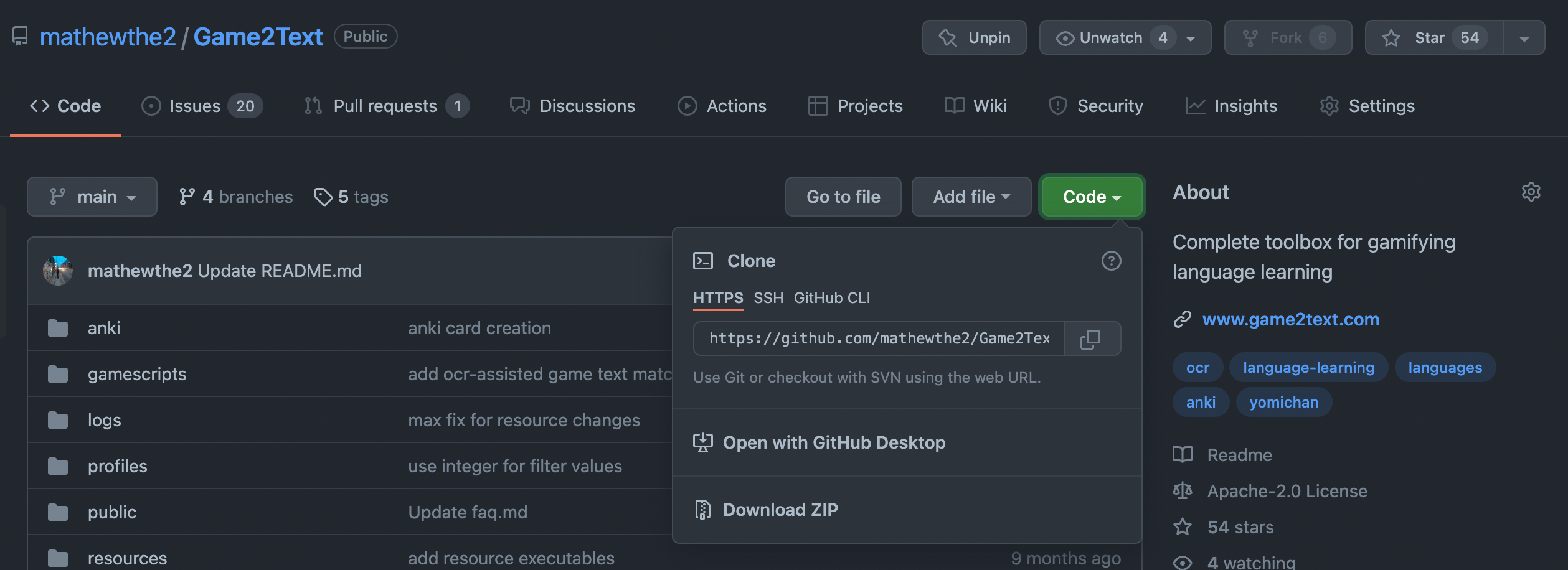The height and width of the screenshot is (570, 1568).
Task: Open the Readme link in About
Action: (x=1222, y=455)
